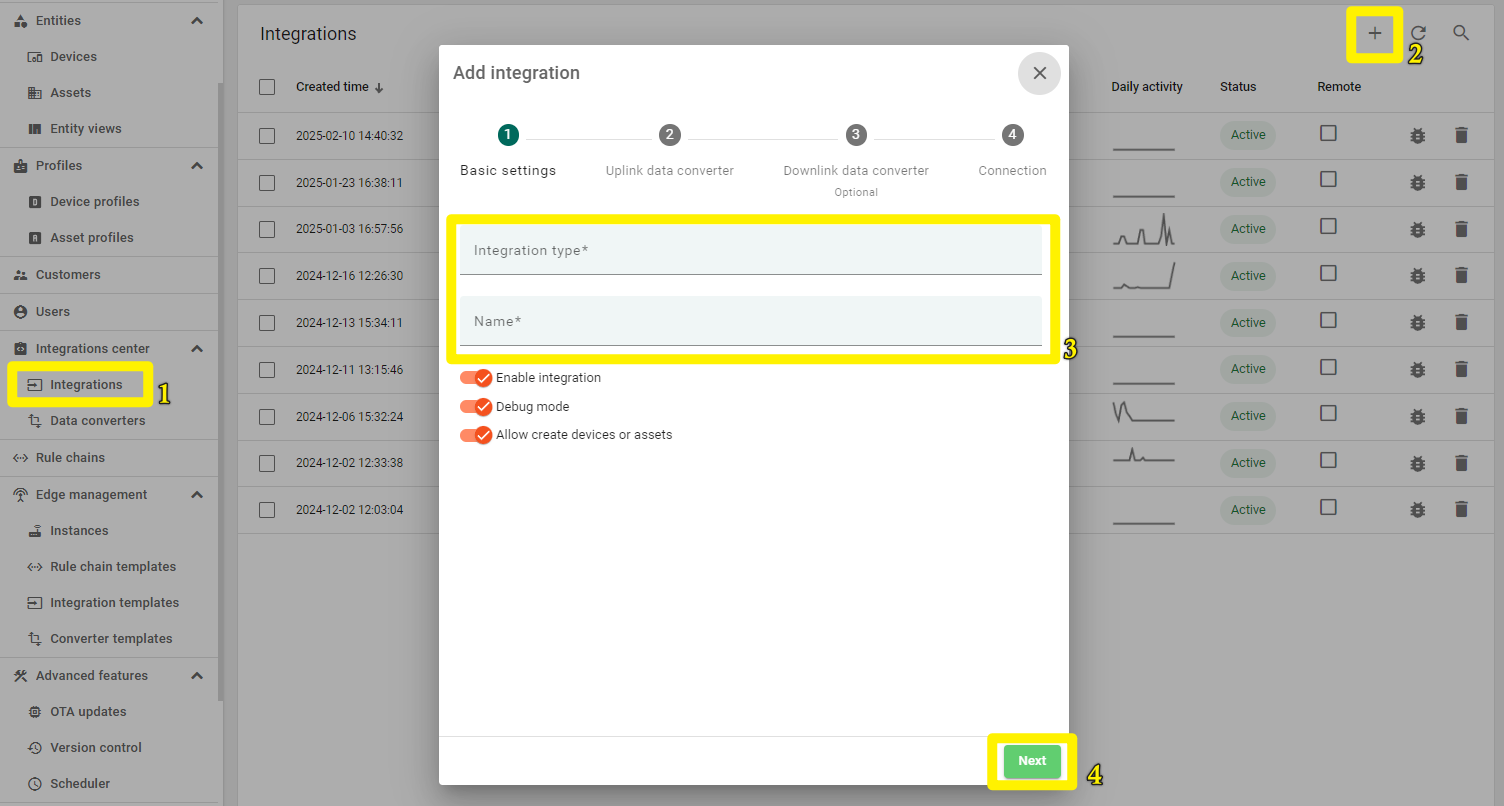Screen dimensions: 1504x806
Task: Click the debug bug icon in first row
Action: click(x=1417, y=136)
